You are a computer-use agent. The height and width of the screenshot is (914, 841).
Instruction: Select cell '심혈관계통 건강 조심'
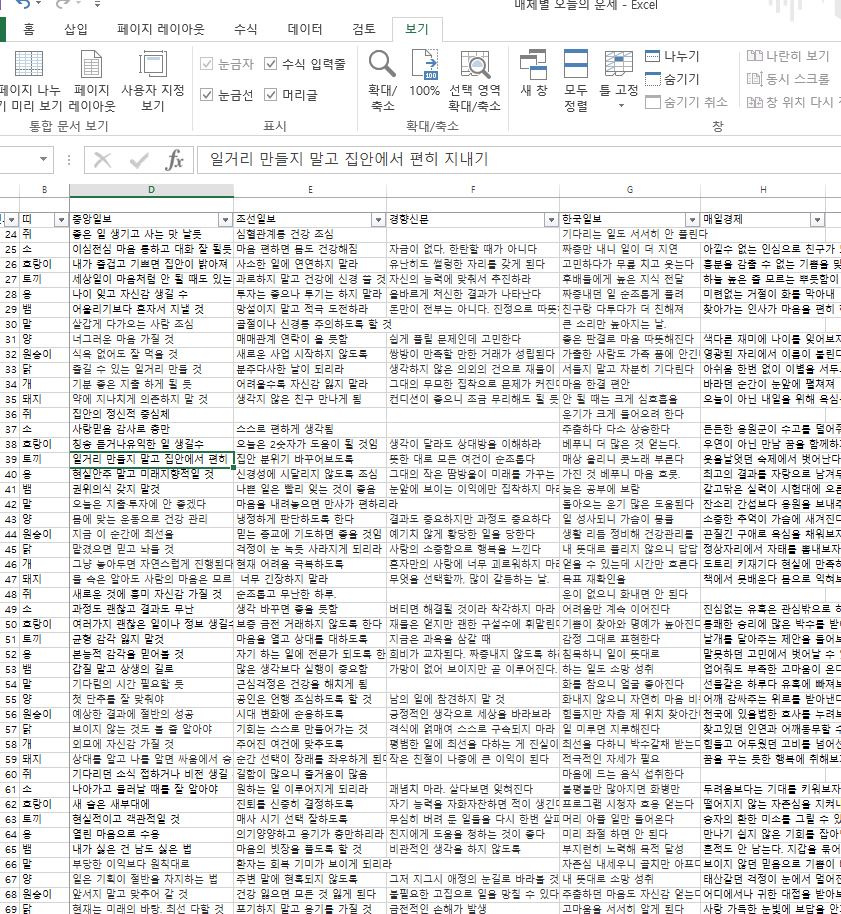click(x=310, y=234)
